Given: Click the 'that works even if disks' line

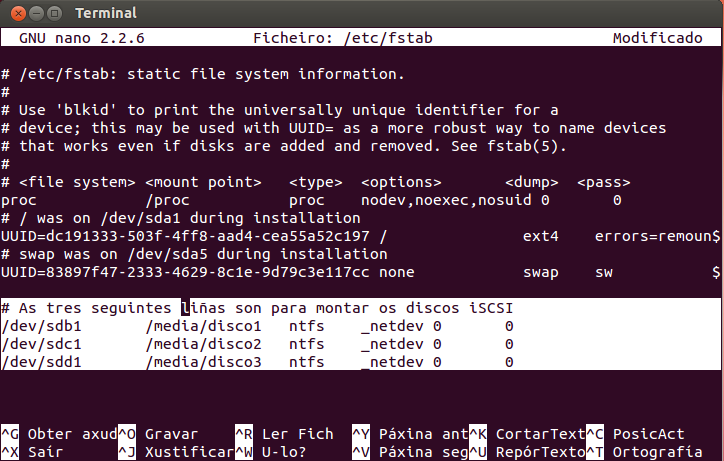Looking at the screenshot, I should (284, 146).
